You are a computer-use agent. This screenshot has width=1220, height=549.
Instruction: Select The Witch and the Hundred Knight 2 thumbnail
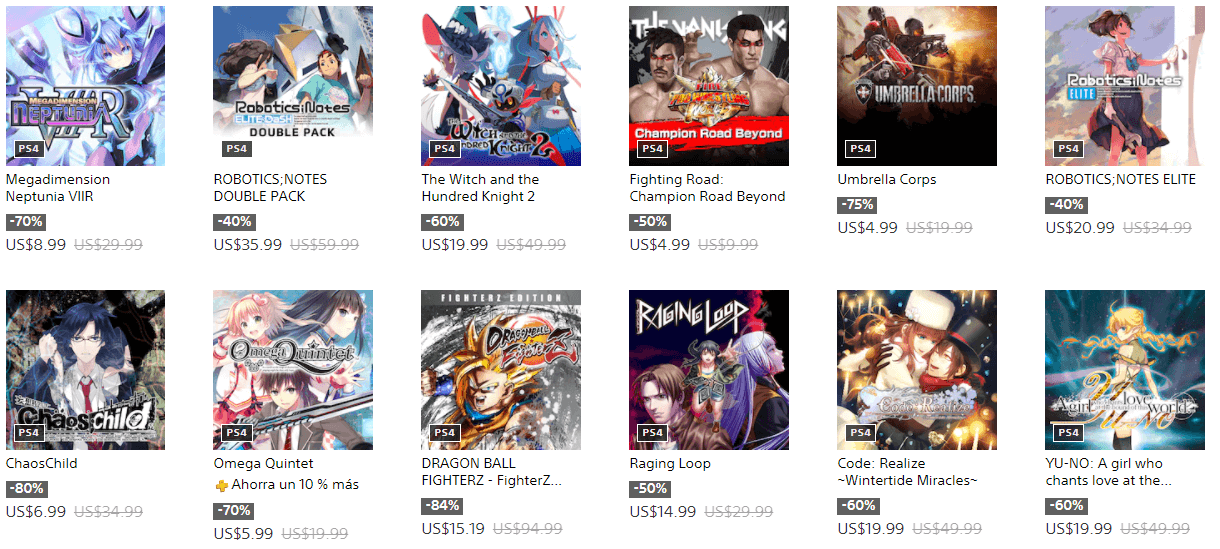502,86
